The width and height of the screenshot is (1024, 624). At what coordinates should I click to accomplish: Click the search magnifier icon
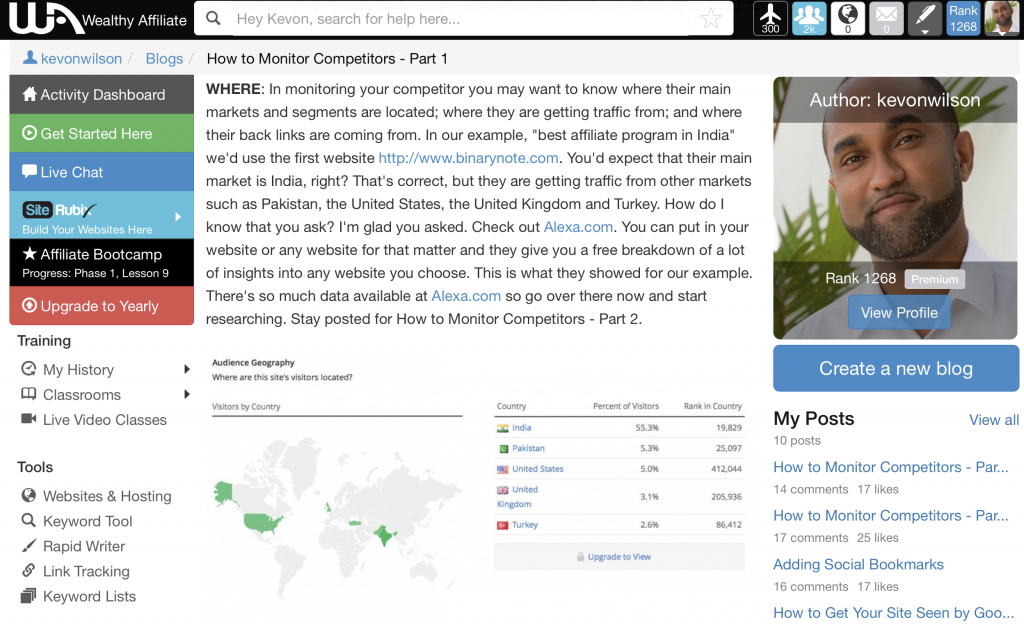tap(213, 18)
